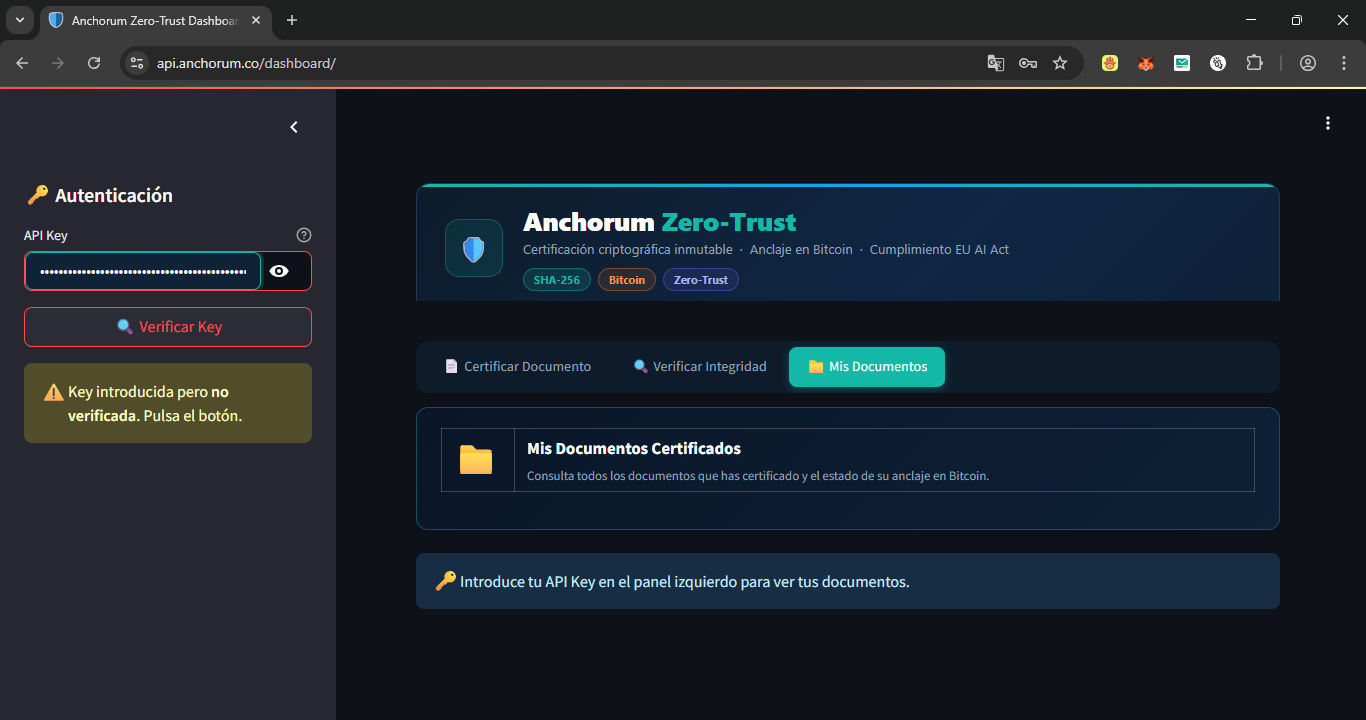Click the password manager key icon

point(1027,62)
